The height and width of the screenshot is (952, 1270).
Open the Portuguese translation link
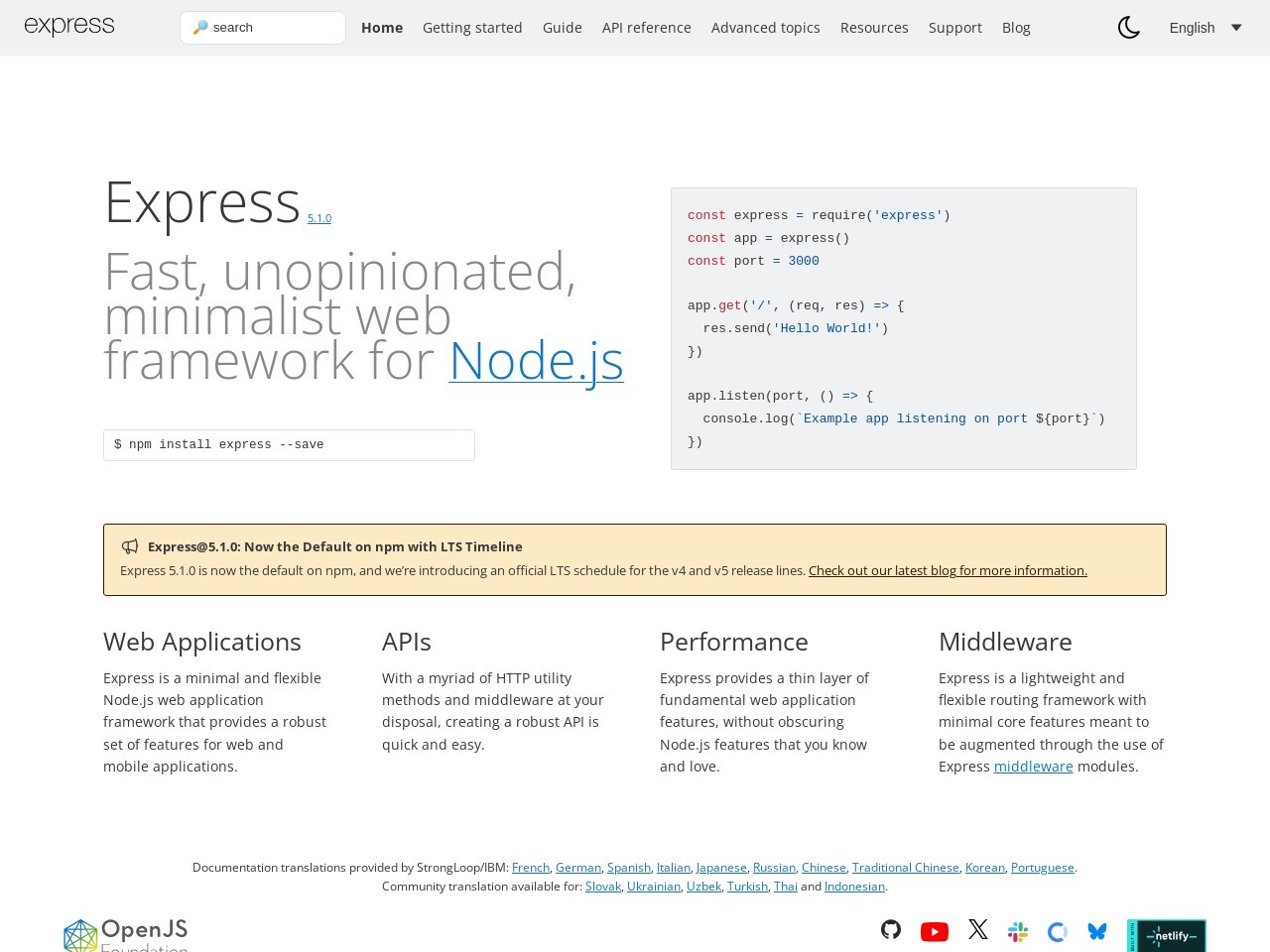(1043, 868)
